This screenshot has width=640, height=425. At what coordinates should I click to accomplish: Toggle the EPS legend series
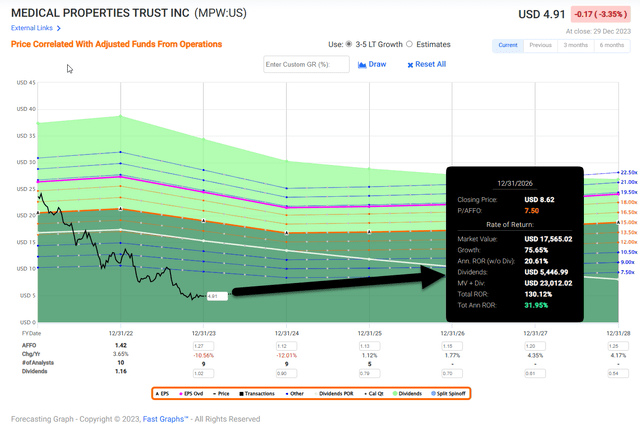[x=162, y=394]
